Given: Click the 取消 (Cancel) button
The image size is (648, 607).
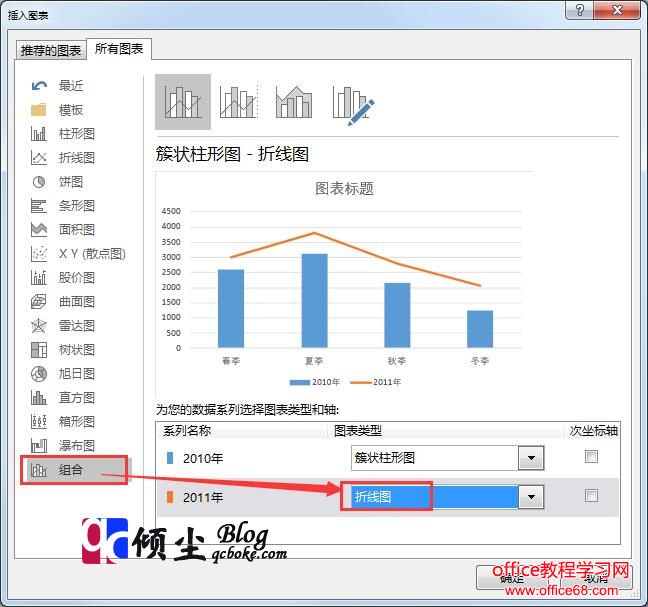Looking at the screenshot, I should pos(596,578).
